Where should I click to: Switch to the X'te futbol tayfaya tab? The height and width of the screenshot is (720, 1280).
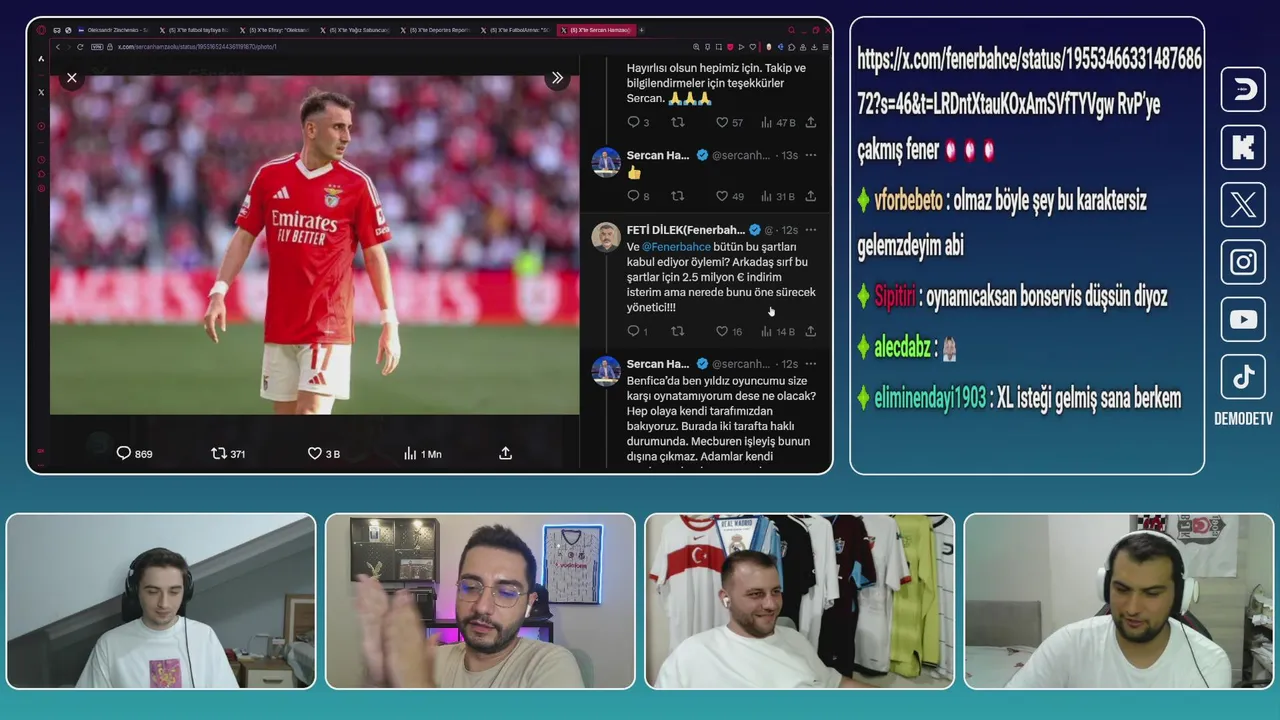point(193,30)
